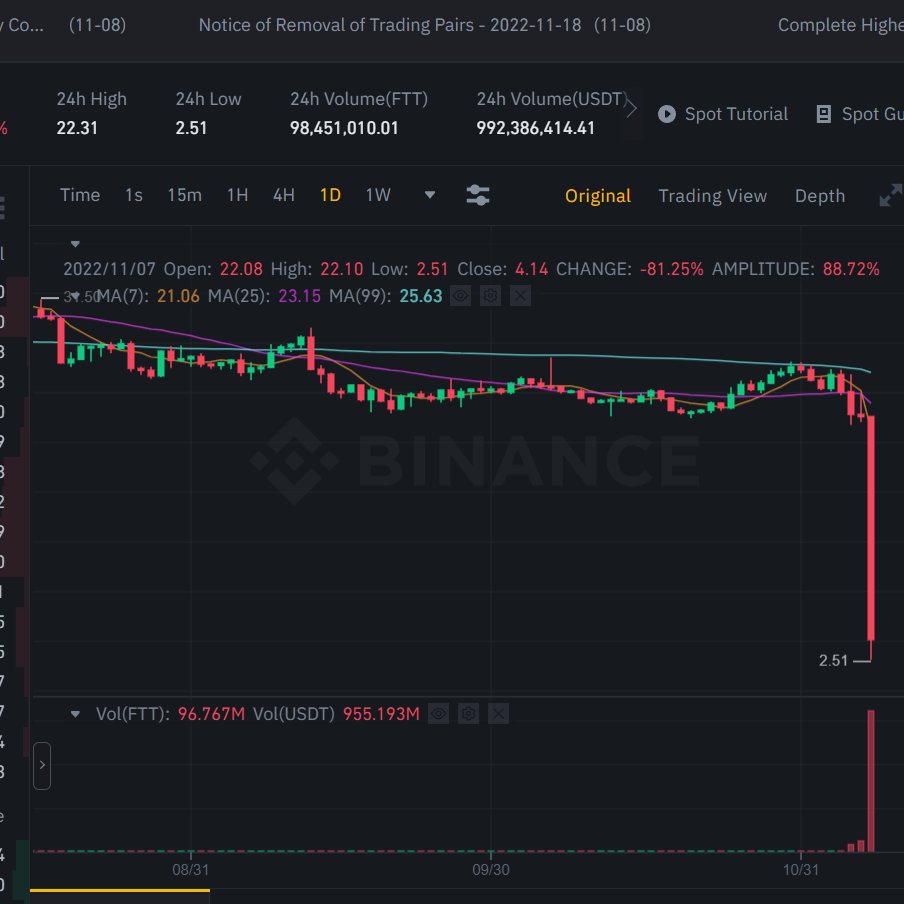Select the Time chart interval

point(80,195)
